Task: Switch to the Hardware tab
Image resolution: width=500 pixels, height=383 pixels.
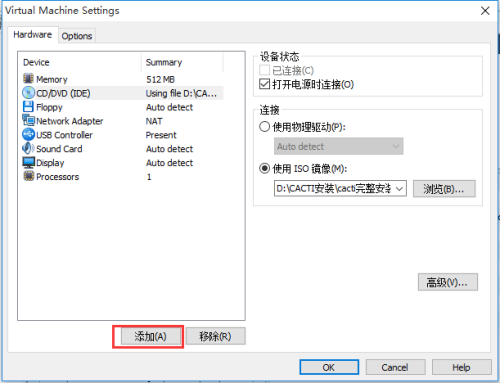Action: click(x=33, y=35)
